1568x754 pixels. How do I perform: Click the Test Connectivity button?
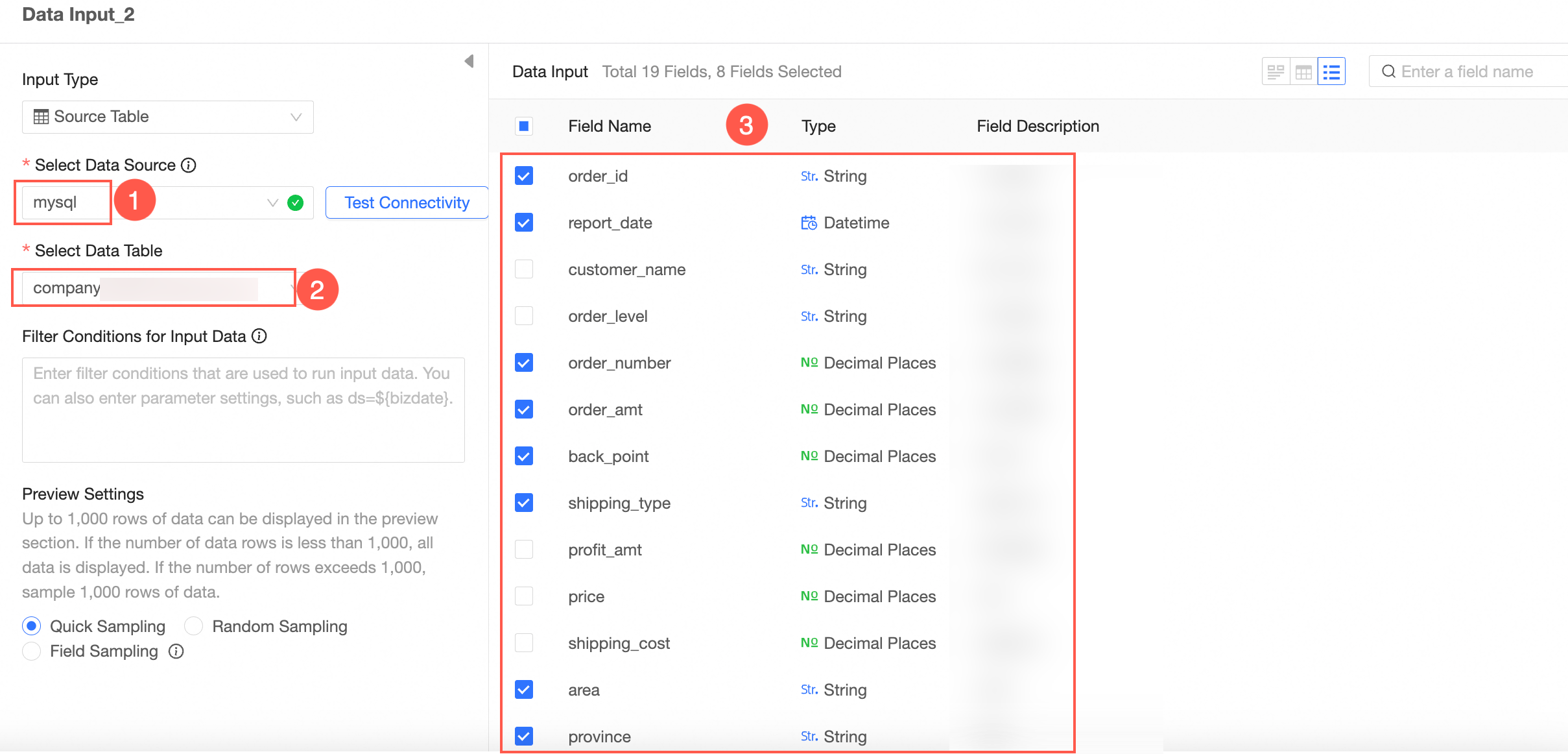pos(407,202)
